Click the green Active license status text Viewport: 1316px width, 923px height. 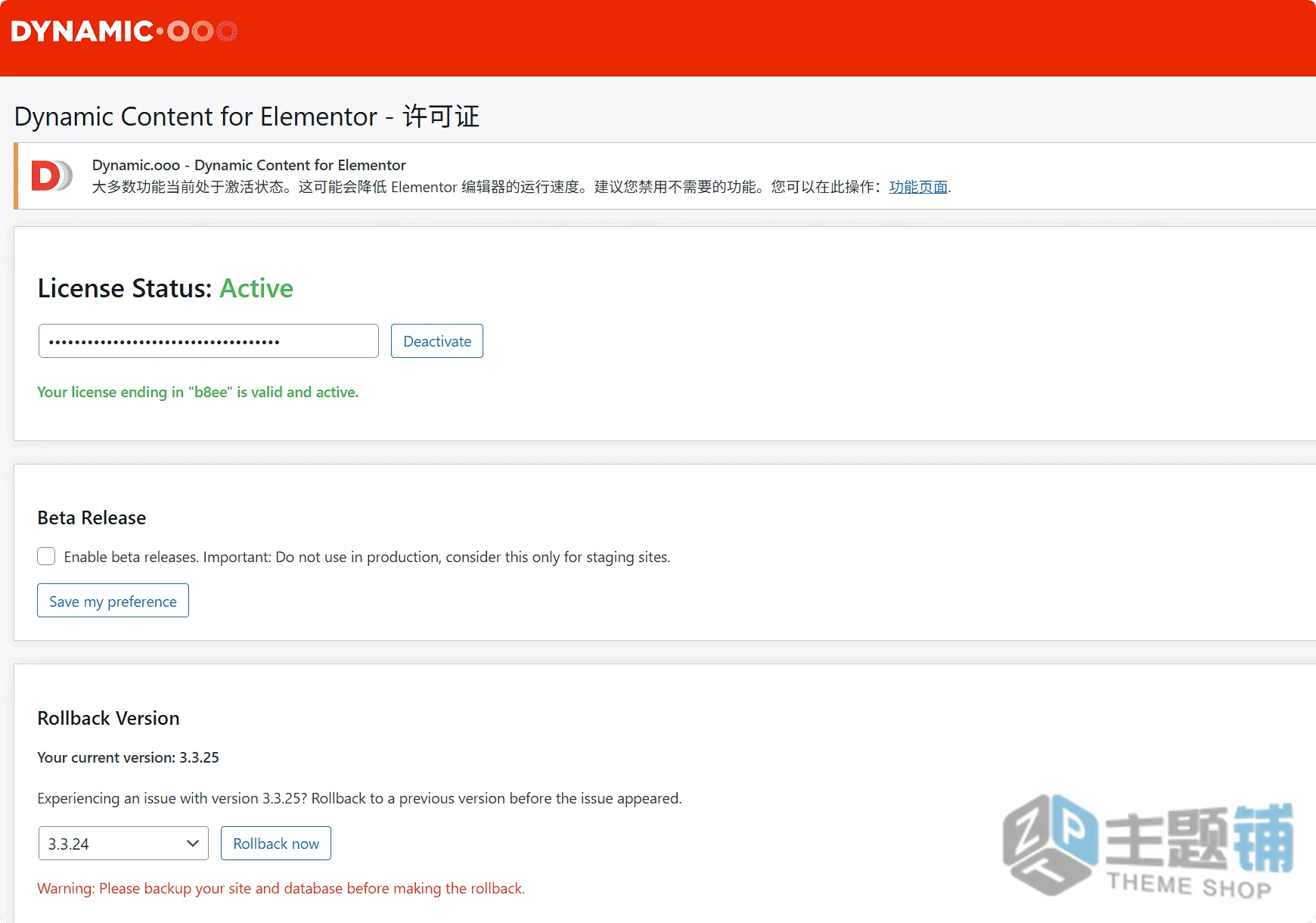[x=256, y=288]
